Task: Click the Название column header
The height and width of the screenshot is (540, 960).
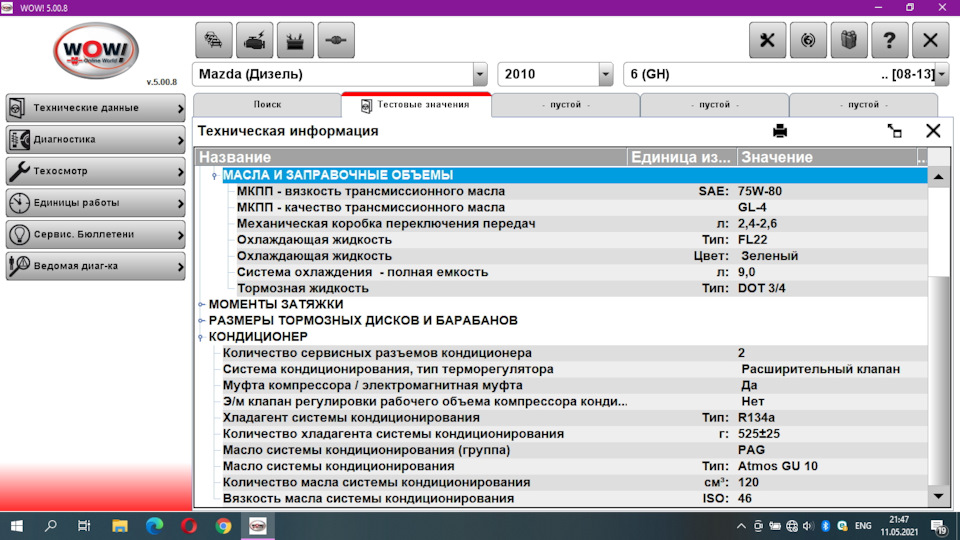Action: [x=411, y=157]
